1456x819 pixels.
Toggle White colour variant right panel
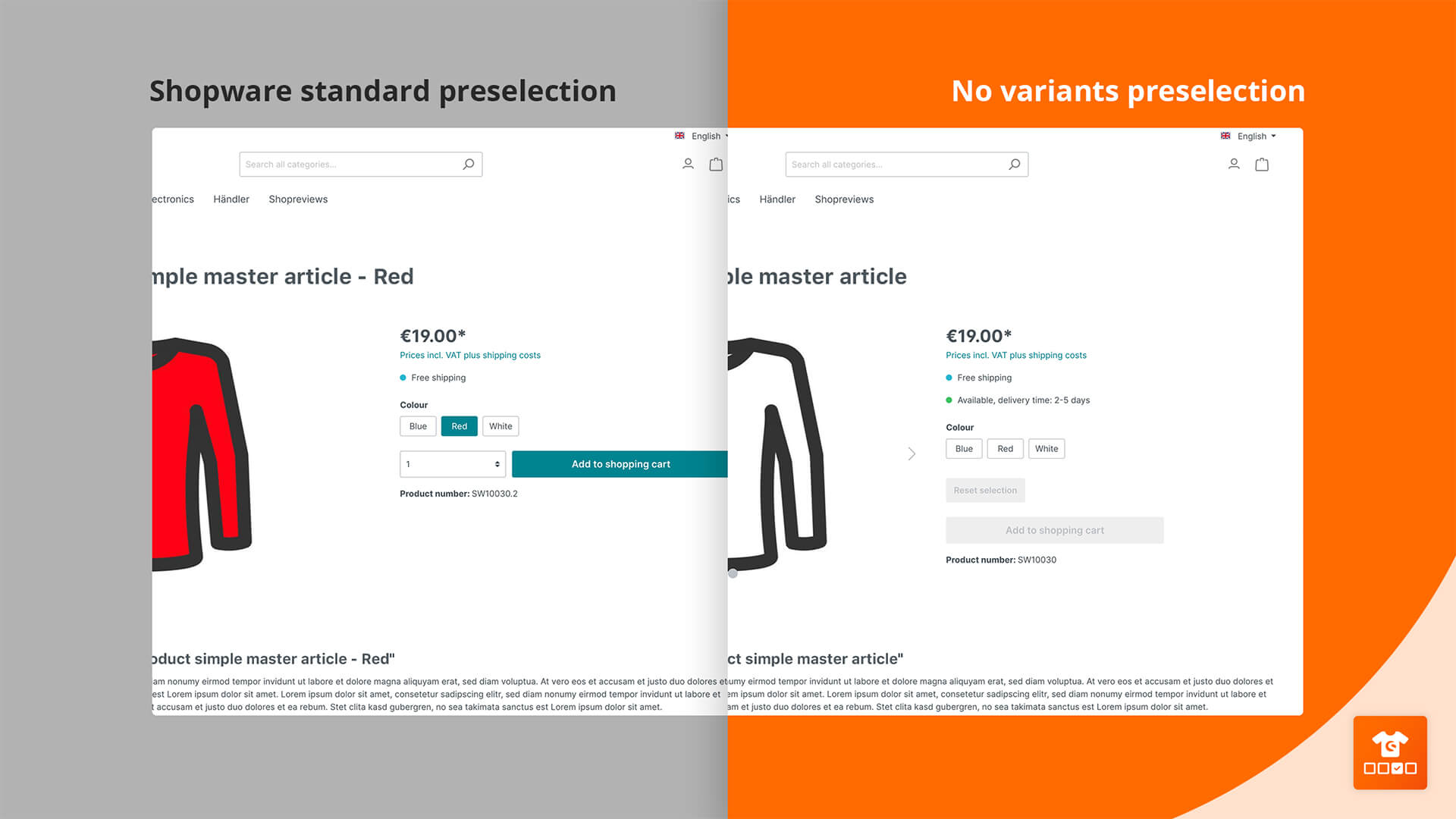(x=1046, y=448)
